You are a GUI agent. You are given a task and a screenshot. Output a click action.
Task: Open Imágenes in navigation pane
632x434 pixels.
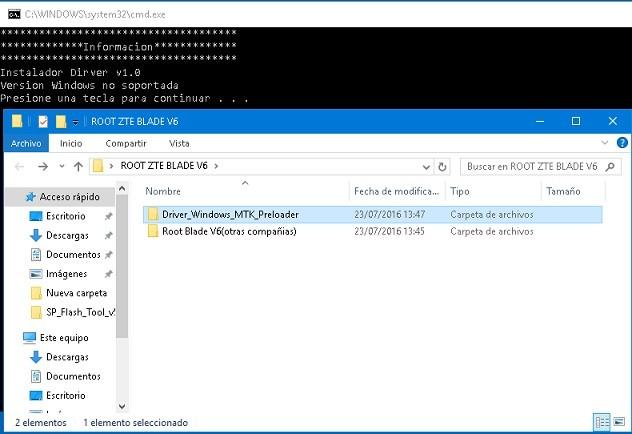tap(67, 274)
